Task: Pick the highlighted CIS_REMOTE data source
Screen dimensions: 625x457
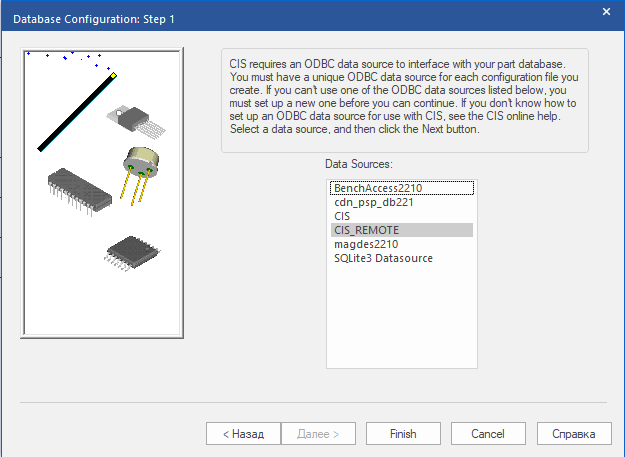Action: click(x=366, y=230)
